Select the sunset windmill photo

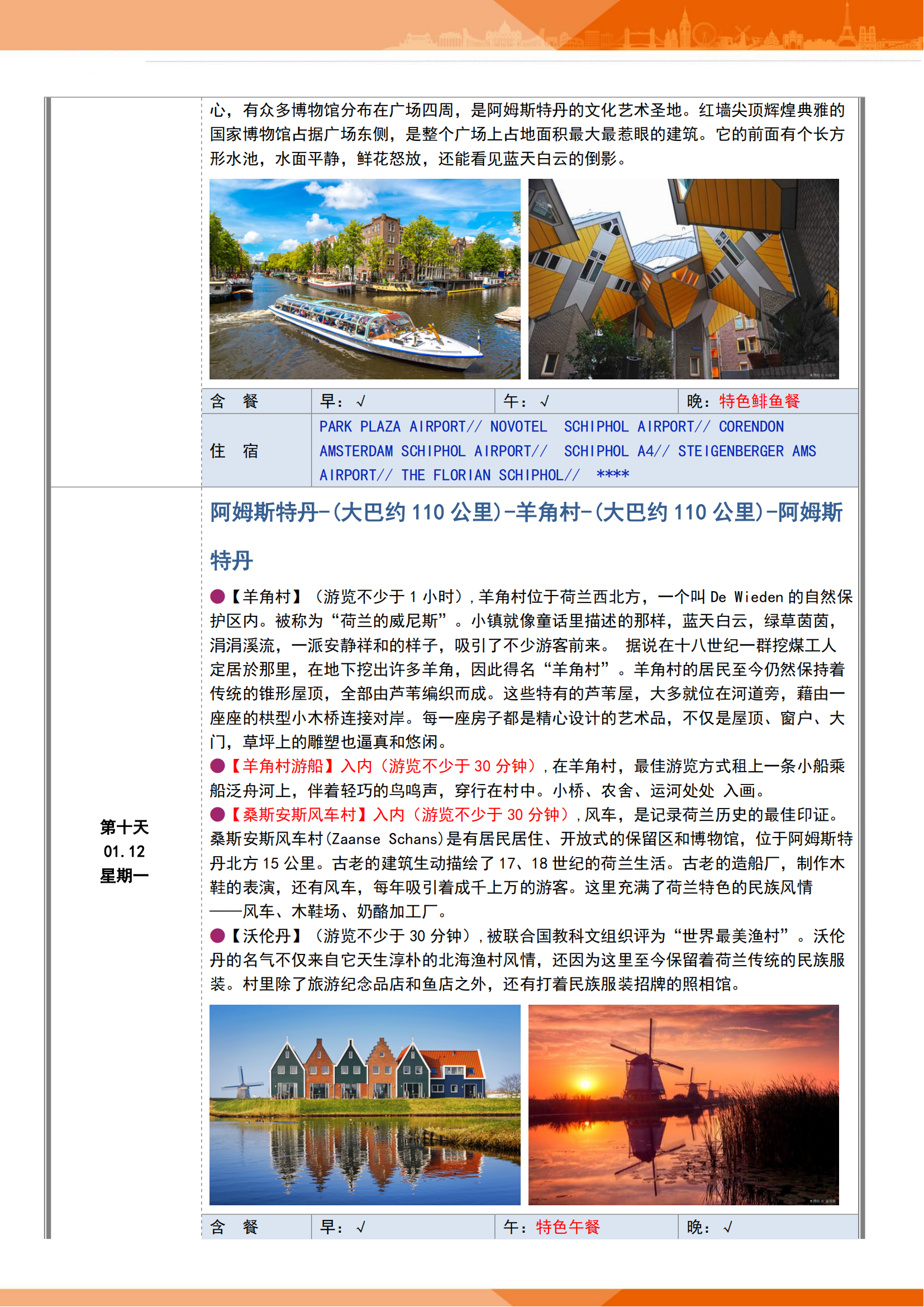pos(683,1105)
